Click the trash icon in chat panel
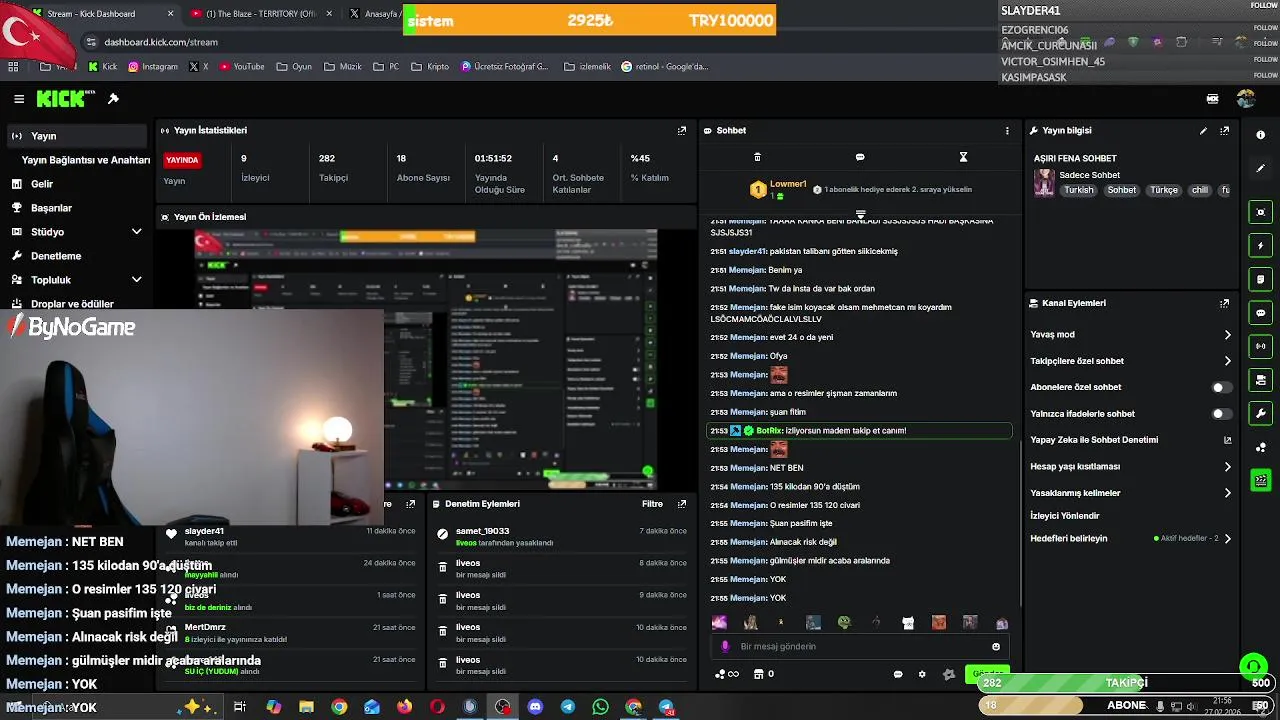The height and width of the screenshot is (720, 1280). 757,157
